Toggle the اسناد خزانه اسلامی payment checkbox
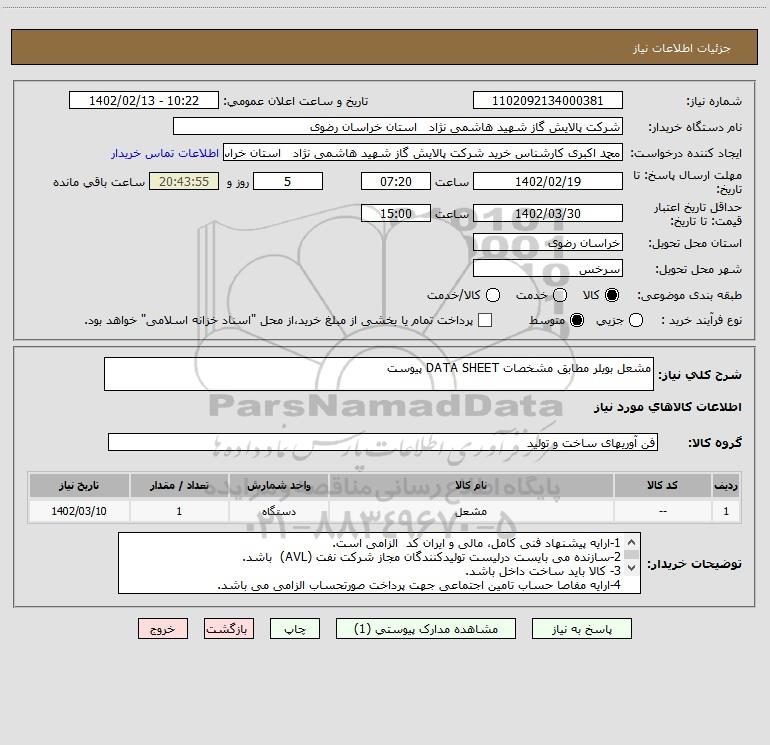The image size is (770, 745). point(485,320)
